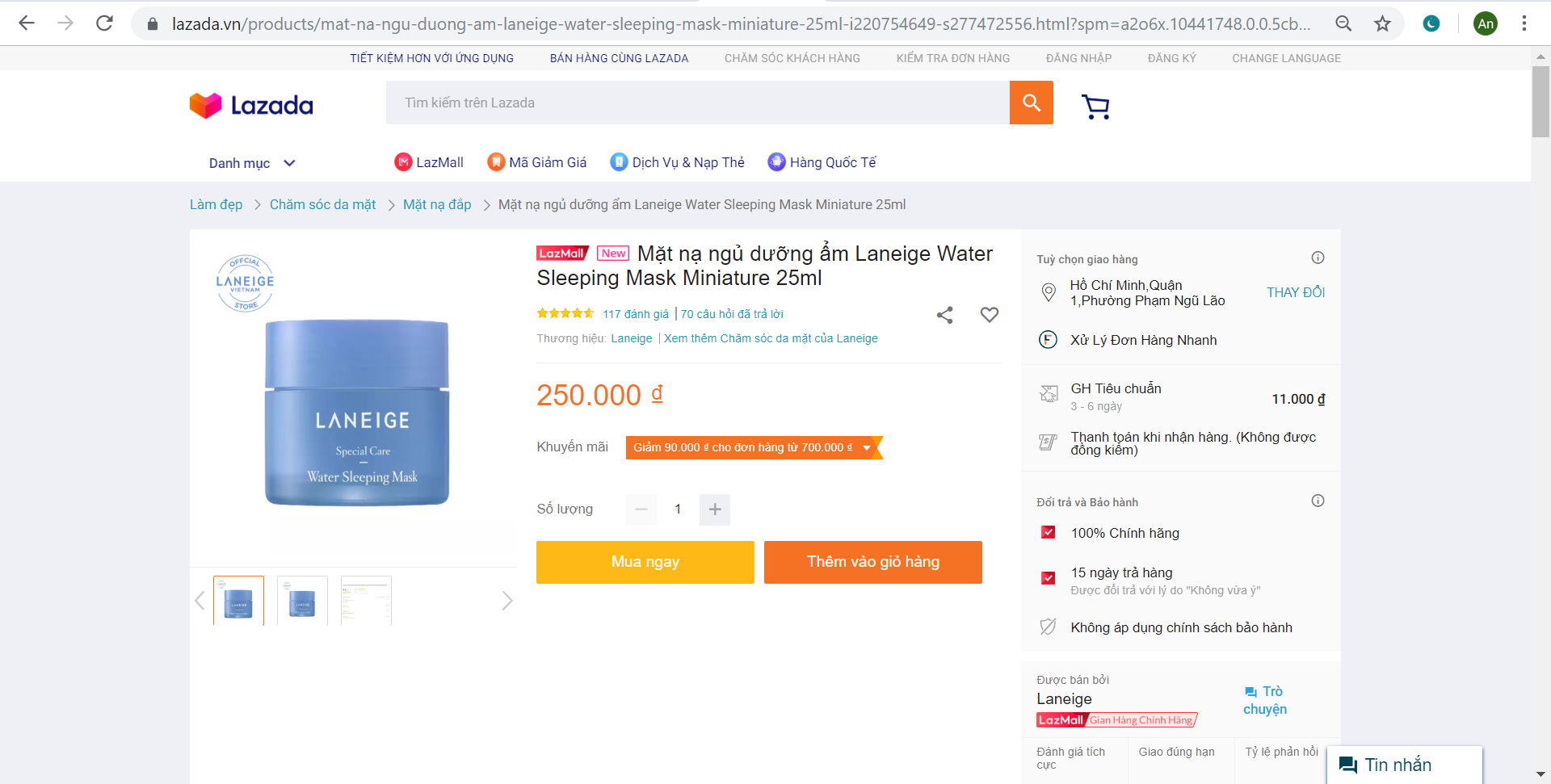
Task: Open Dịch Vụ & Nạp Thẻ section
Action: coord(677,162)
